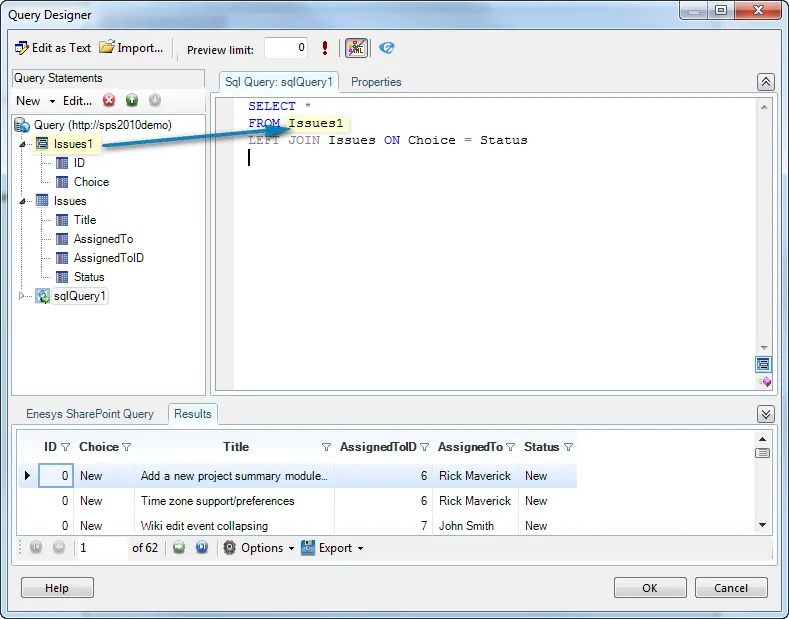Screen dimensions: 789x619
Task: Click the Edit as Text toolbar button
Action: (52, 48)
